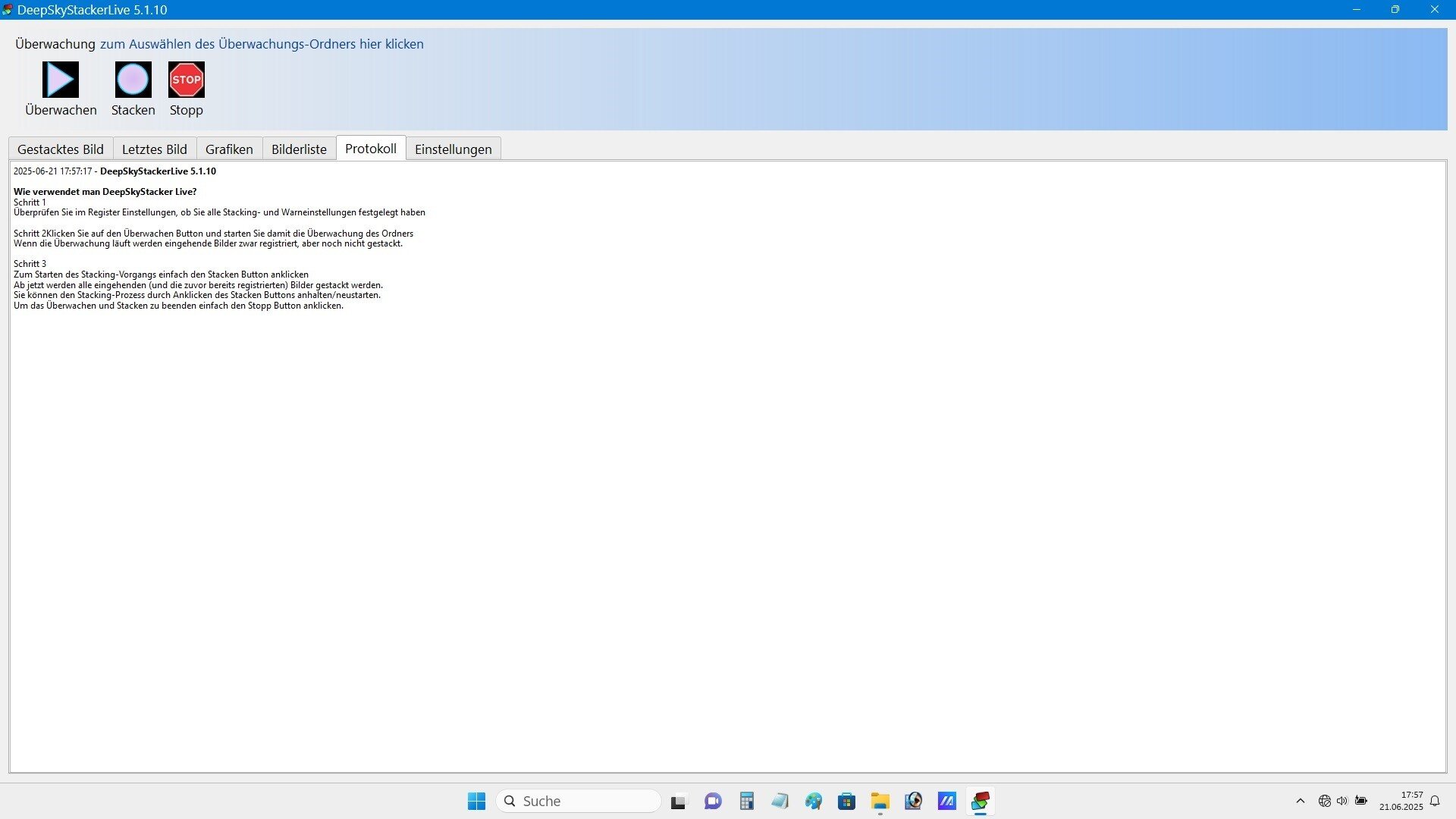This screenshot has width=1456, height=819.
Task: Click the link to select the monitoring folder
Action: (x=262, y=44)
